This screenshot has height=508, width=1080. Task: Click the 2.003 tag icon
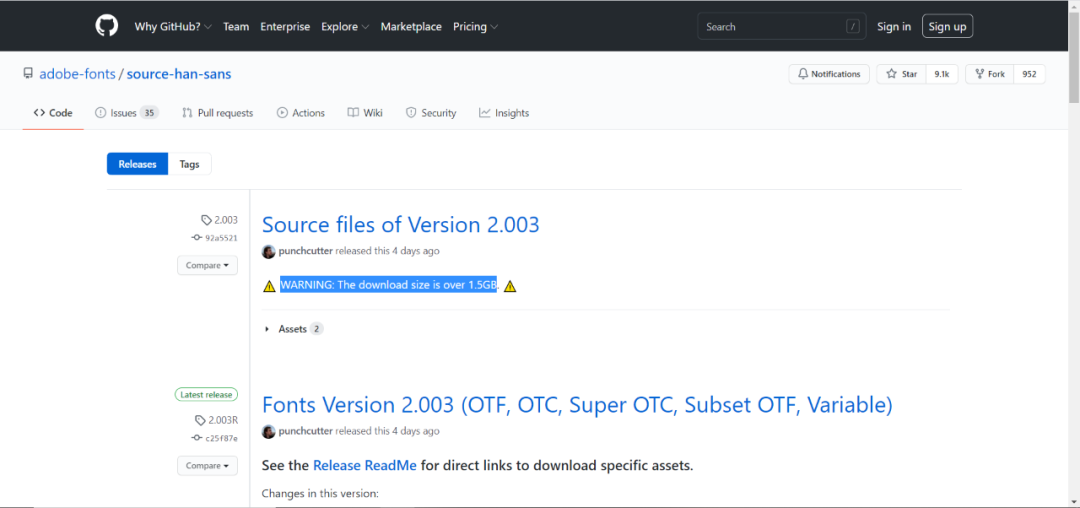[206, 220]
